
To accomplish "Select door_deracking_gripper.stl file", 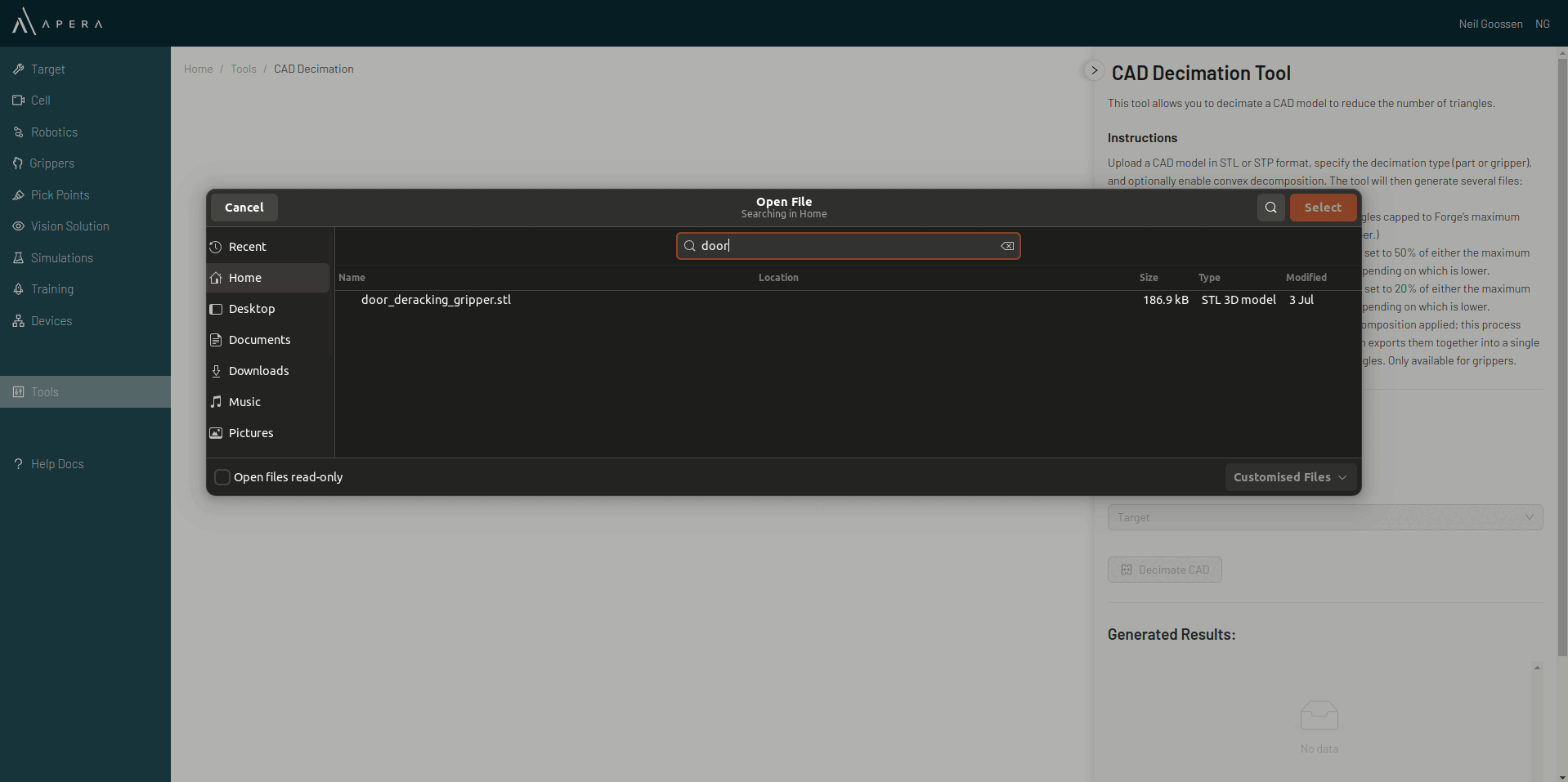I will pyautogui.click(x=436, y=300).
